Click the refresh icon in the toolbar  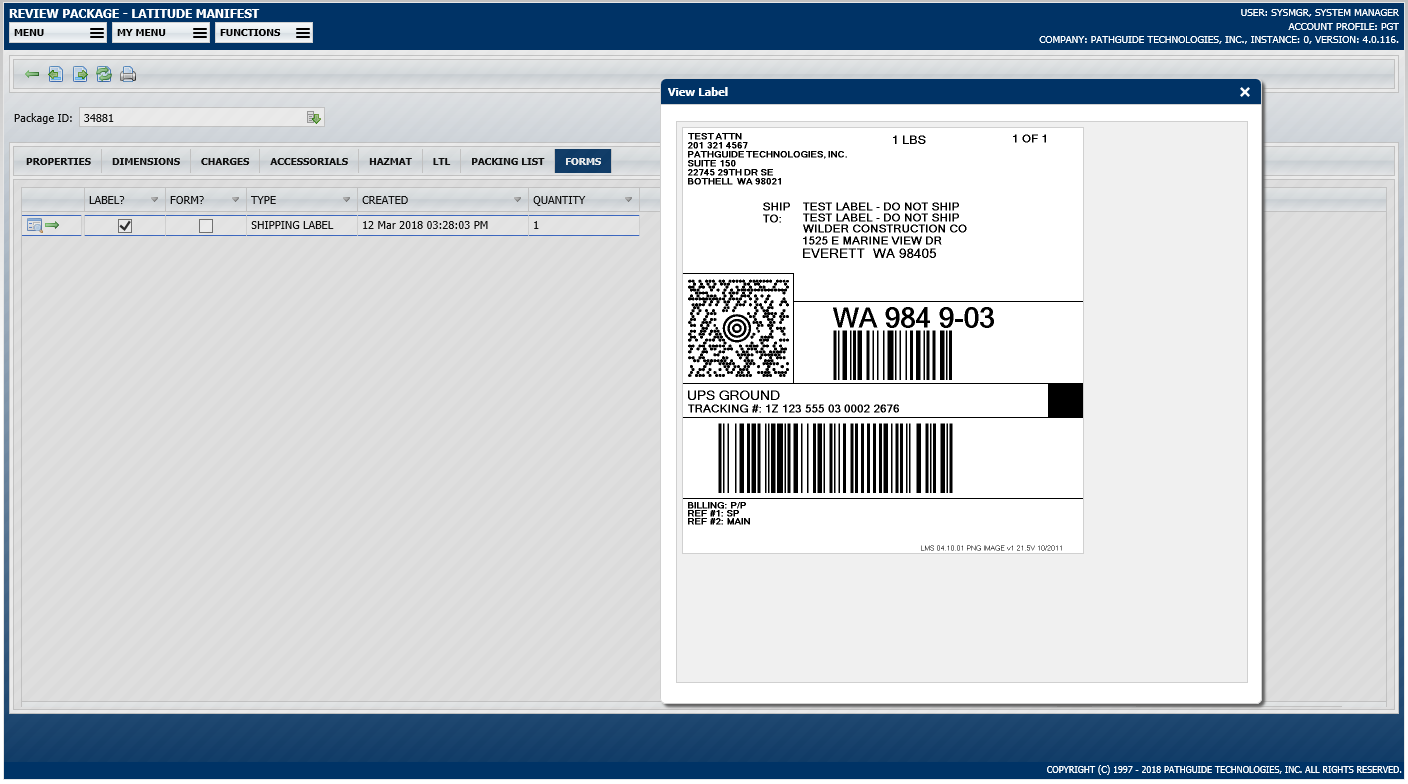tap(103, 74)
